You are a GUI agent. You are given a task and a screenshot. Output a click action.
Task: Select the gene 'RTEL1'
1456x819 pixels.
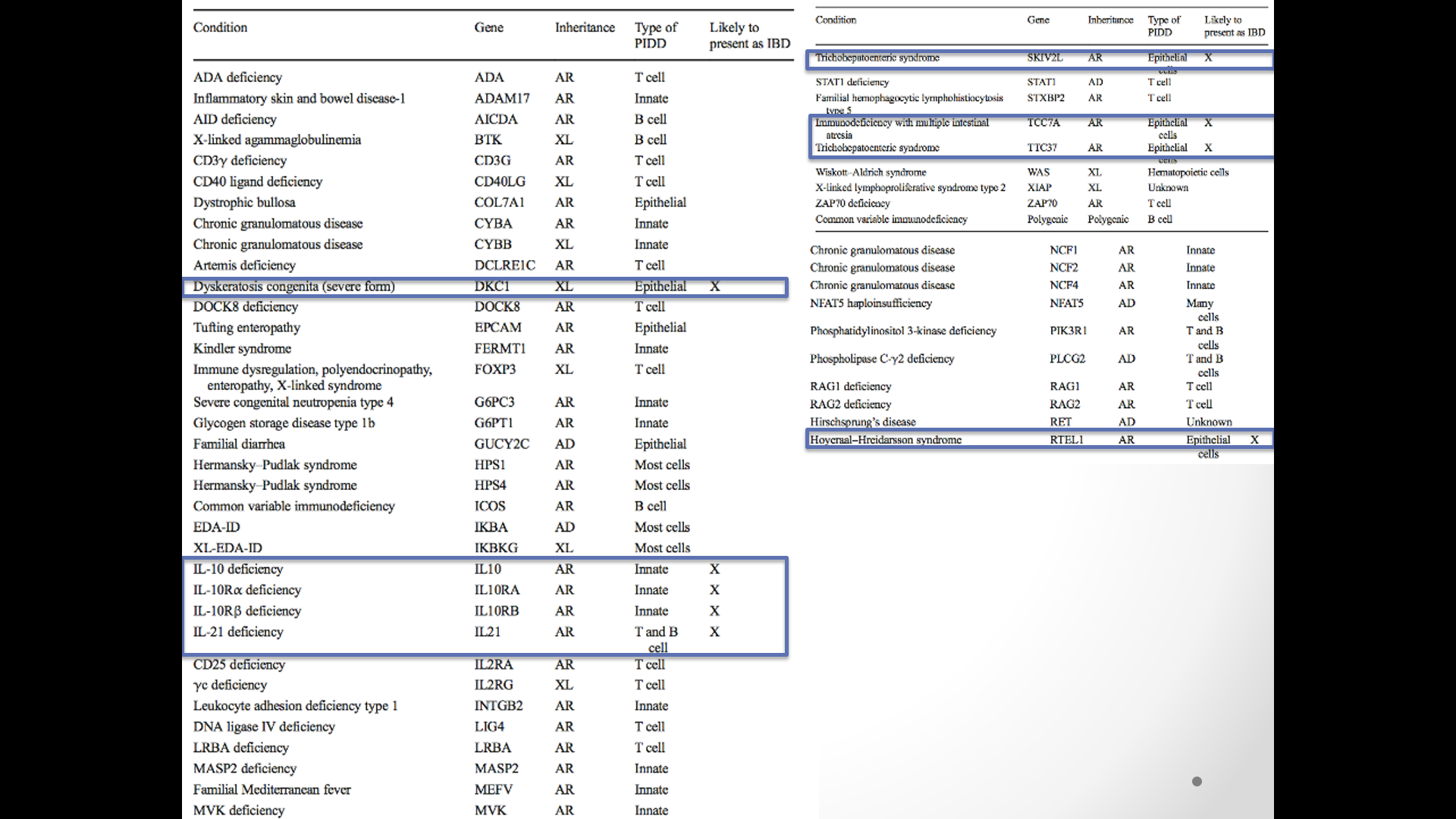(1065, 439)
